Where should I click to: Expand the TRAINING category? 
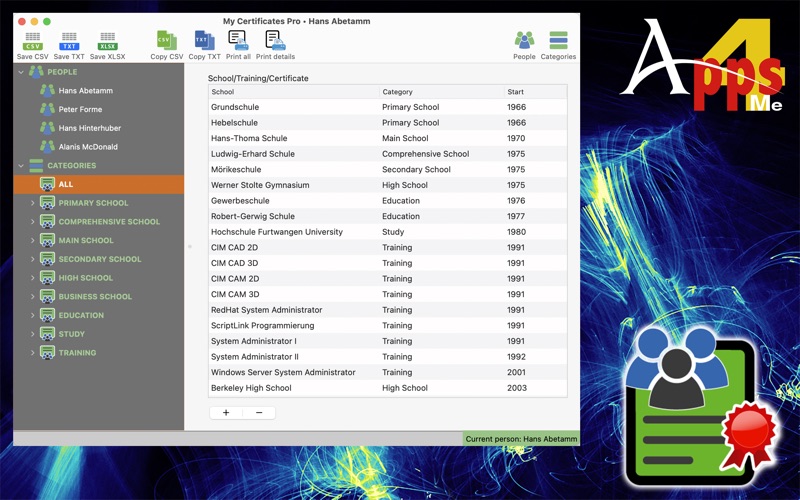pyautogui.click(x=33, y=353)
